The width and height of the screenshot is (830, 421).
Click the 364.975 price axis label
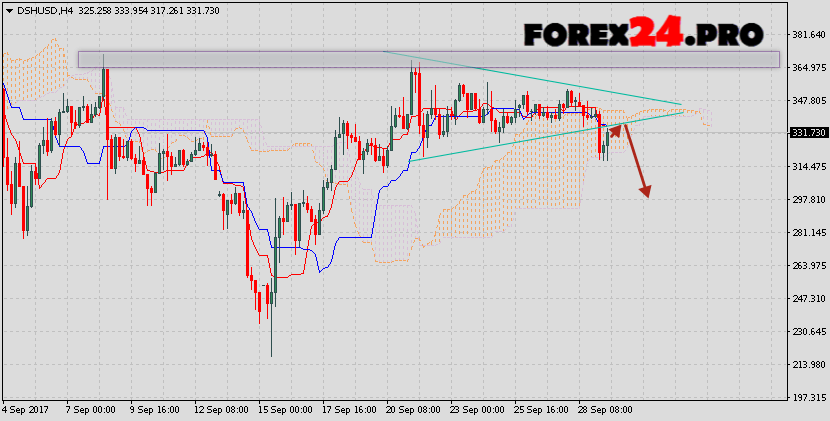[807, 68]
